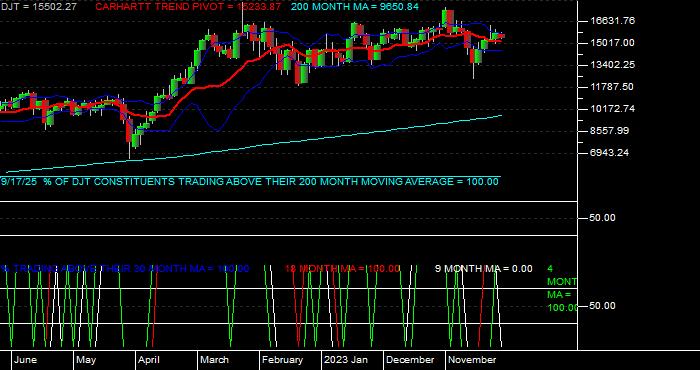This screenshot has height=370, width=700.
Task: Click the DJT = 15502.27 value label
Action: [x=38, y=7]
